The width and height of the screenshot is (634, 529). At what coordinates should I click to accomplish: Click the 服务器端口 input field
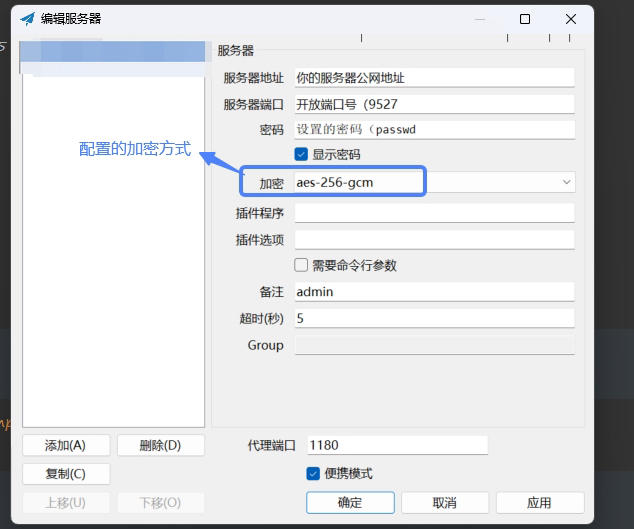(435, 104)
